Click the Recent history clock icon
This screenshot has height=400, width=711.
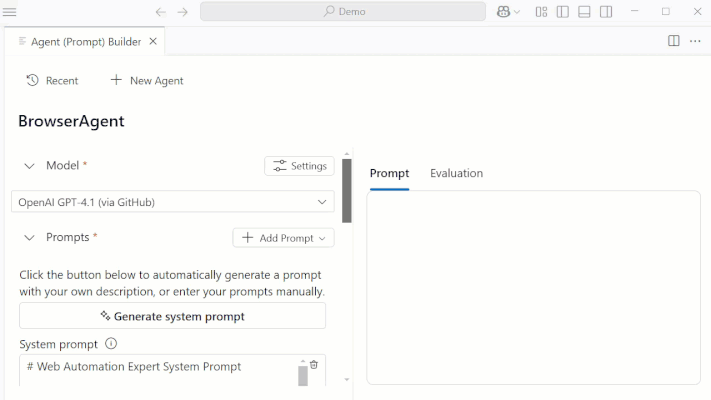[32, 80]
